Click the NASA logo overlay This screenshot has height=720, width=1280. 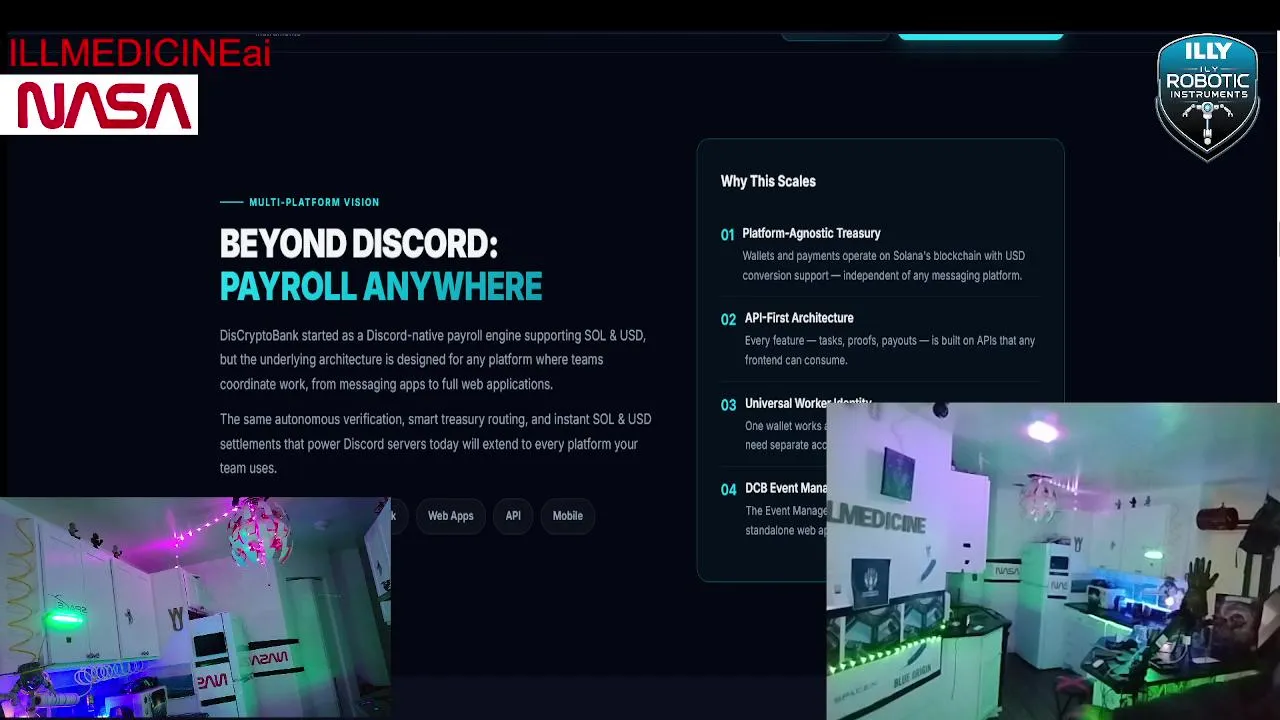point(99,104)
